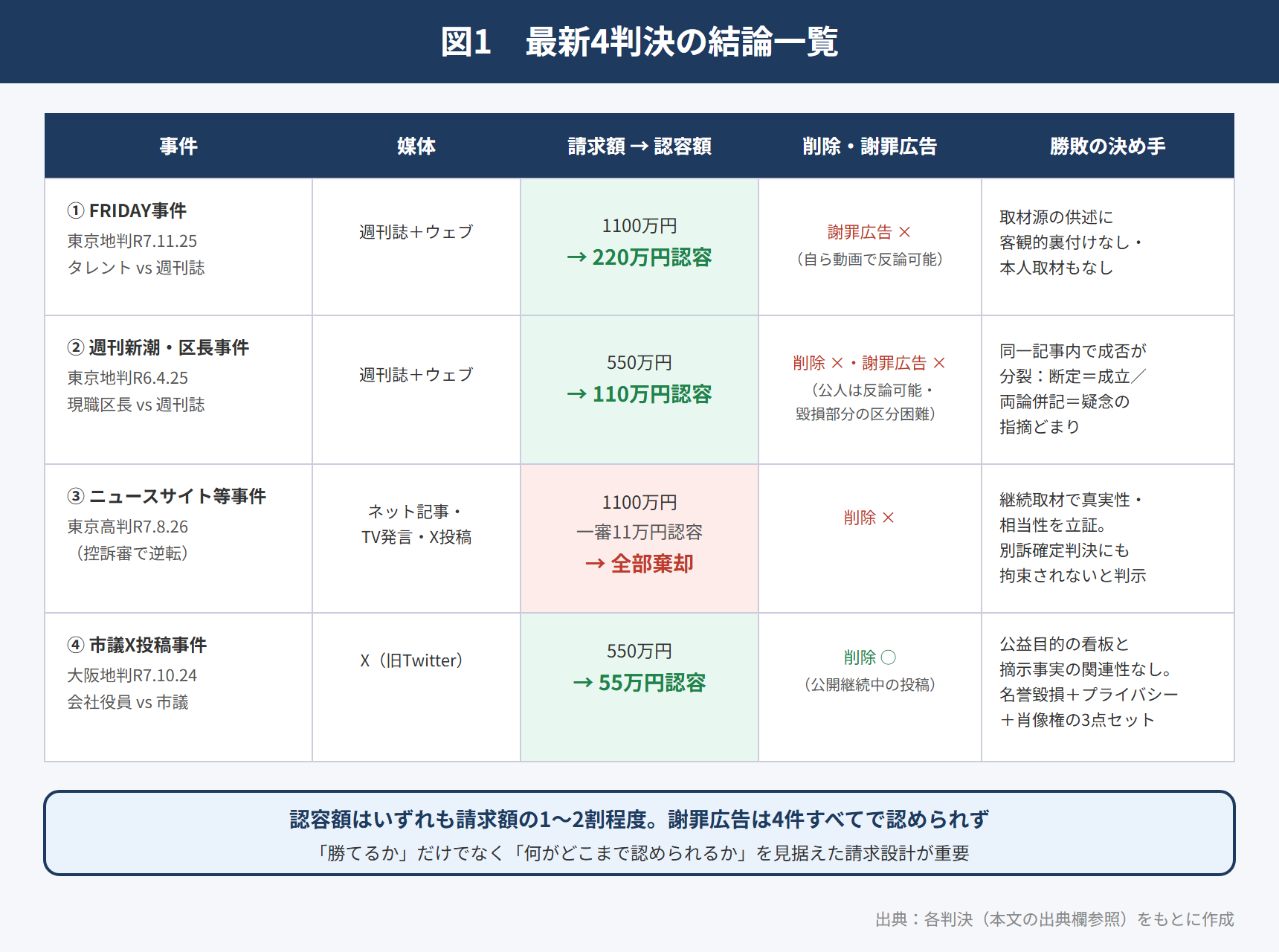1279x952 pixels.
Task: Select the 削除・謝罪広告 column header
Action: pyautogui.click(x=870, y=146)
